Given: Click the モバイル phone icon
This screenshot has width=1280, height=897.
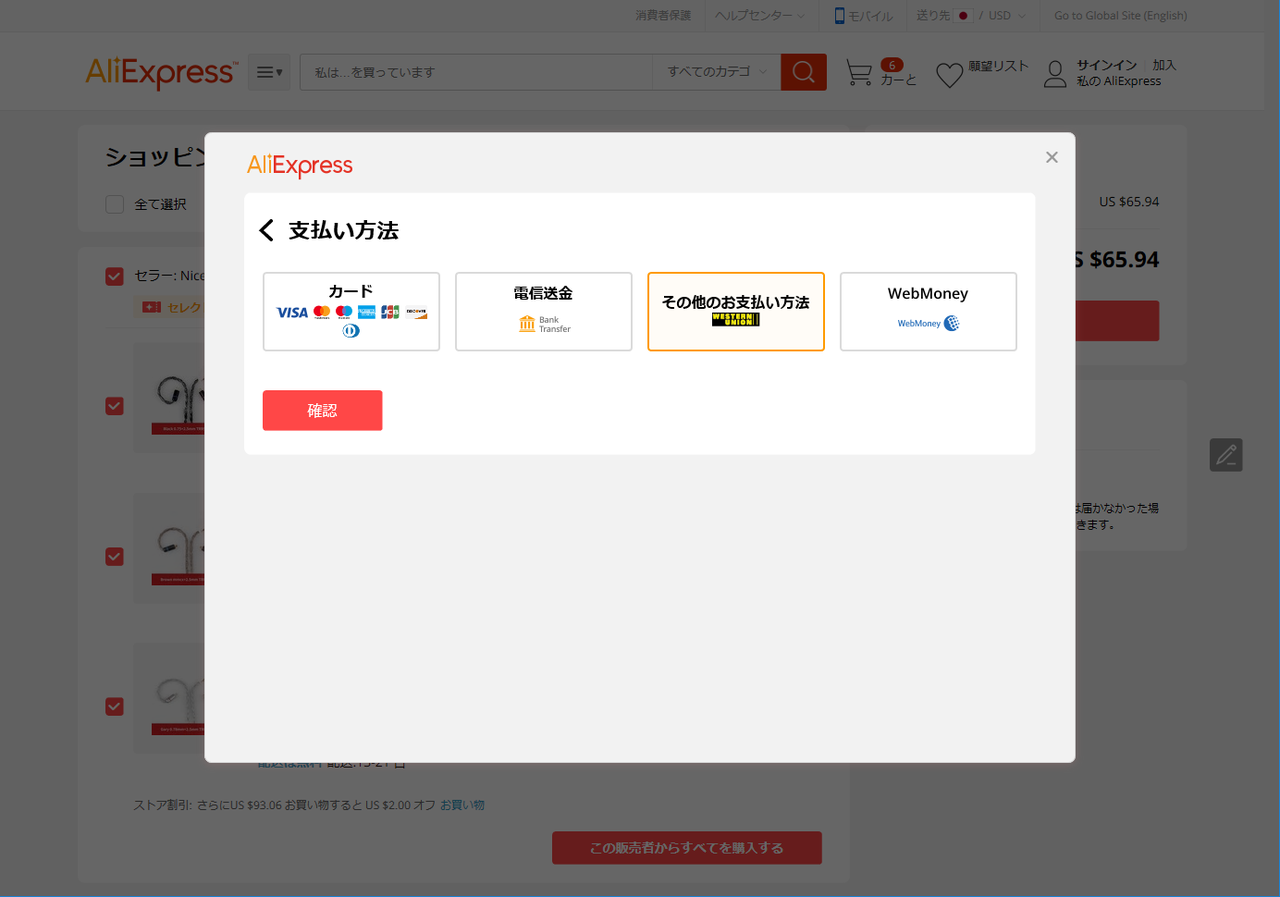Looking at the screenshot, I should pyautogui.click(x=840, y=15).
